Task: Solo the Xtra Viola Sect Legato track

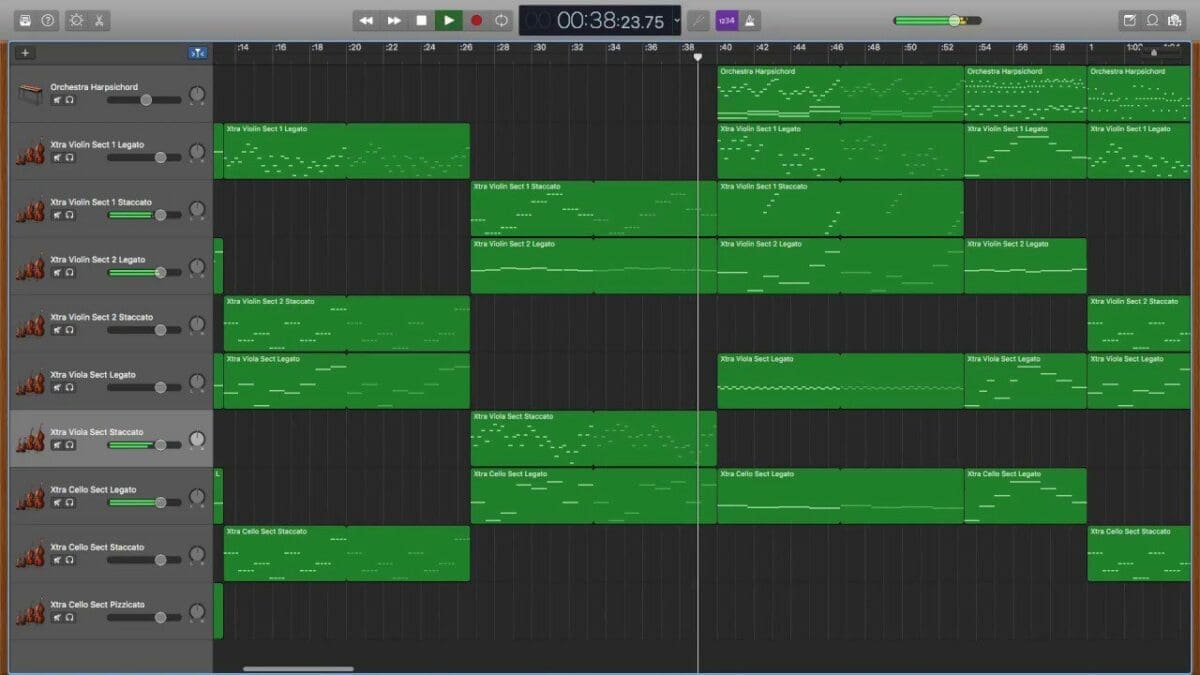Action: pos(70,388)
